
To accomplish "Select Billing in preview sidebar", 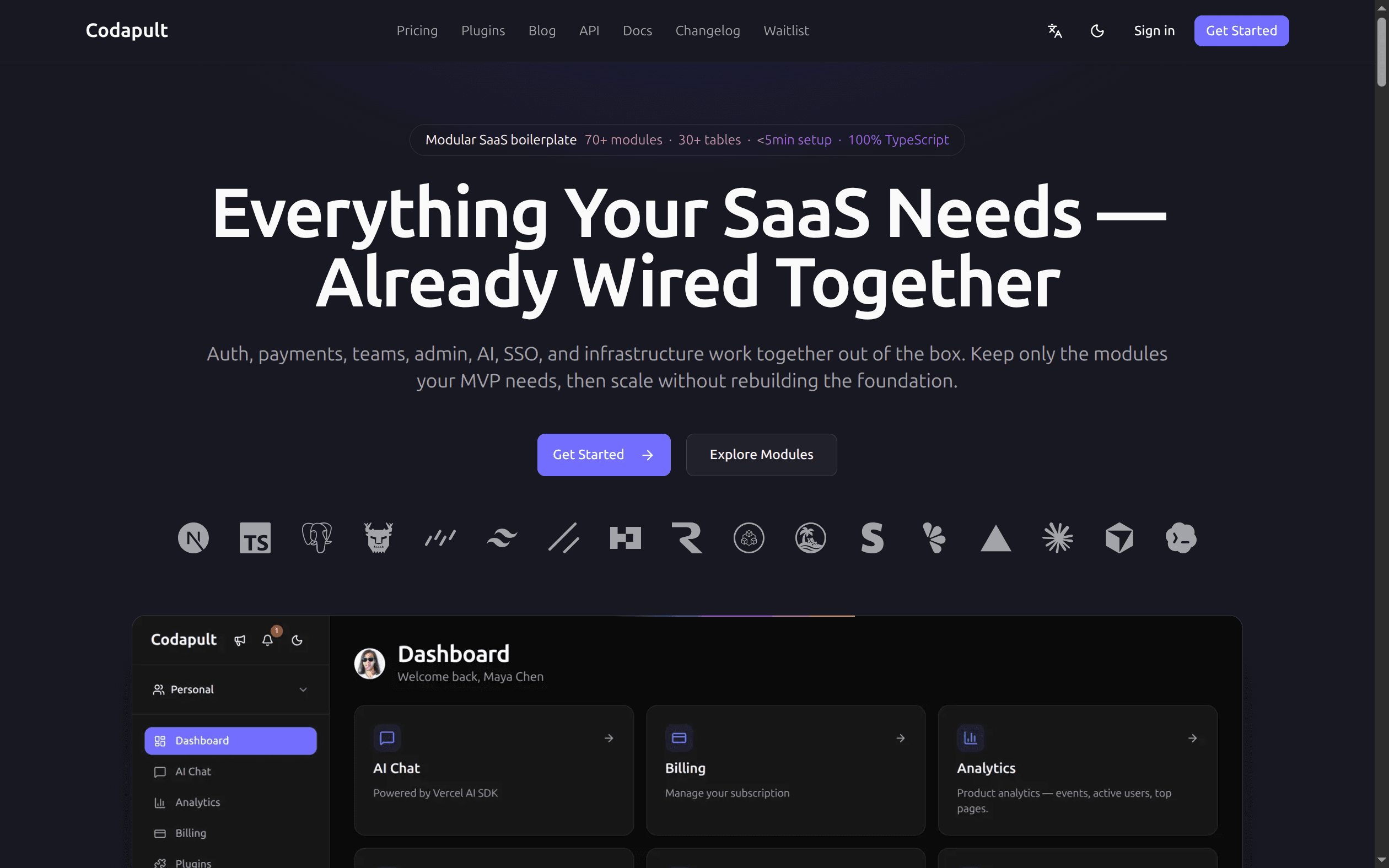I will [231, 833].
